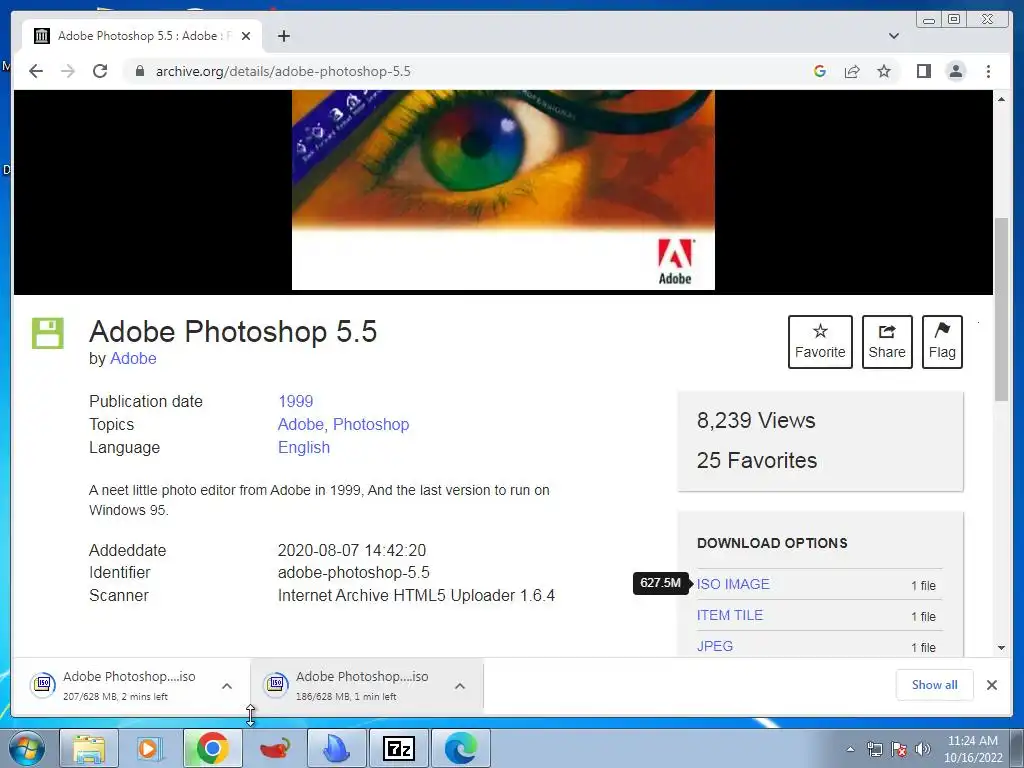1024x768 pixels.
Task: Open a new tab with plus button
Action: point(283,36)
